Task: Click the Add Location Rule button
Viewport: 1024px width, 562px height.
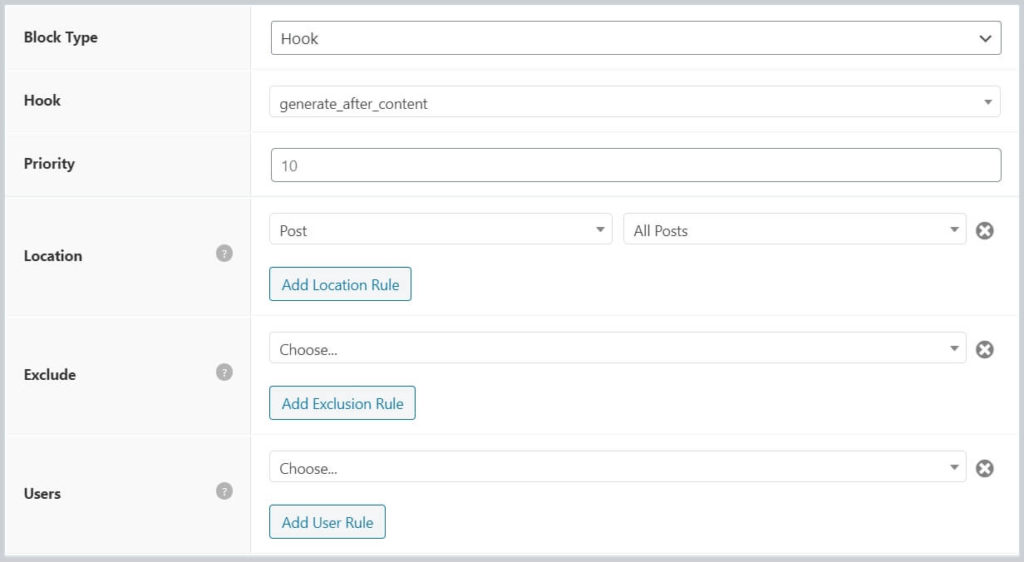Action: tap(340, 284)
